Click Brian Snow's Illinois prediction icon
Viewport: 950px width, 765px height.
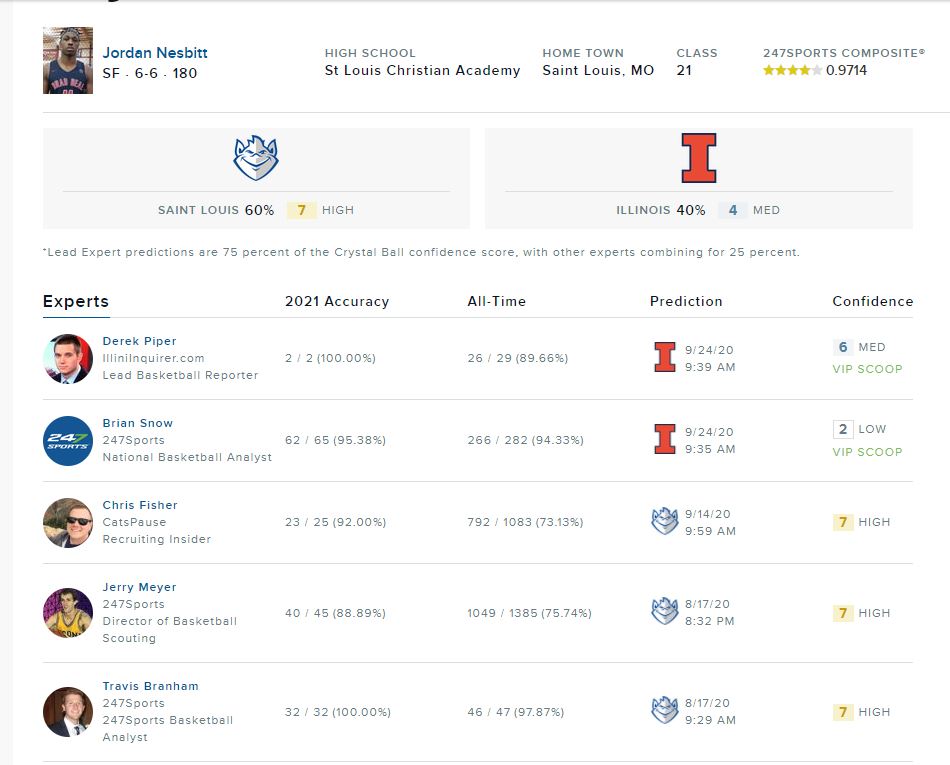(x=665, y=440)
